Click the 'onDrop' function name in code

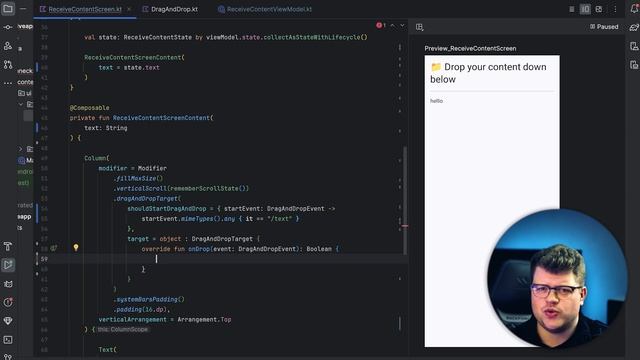point(199,249)
